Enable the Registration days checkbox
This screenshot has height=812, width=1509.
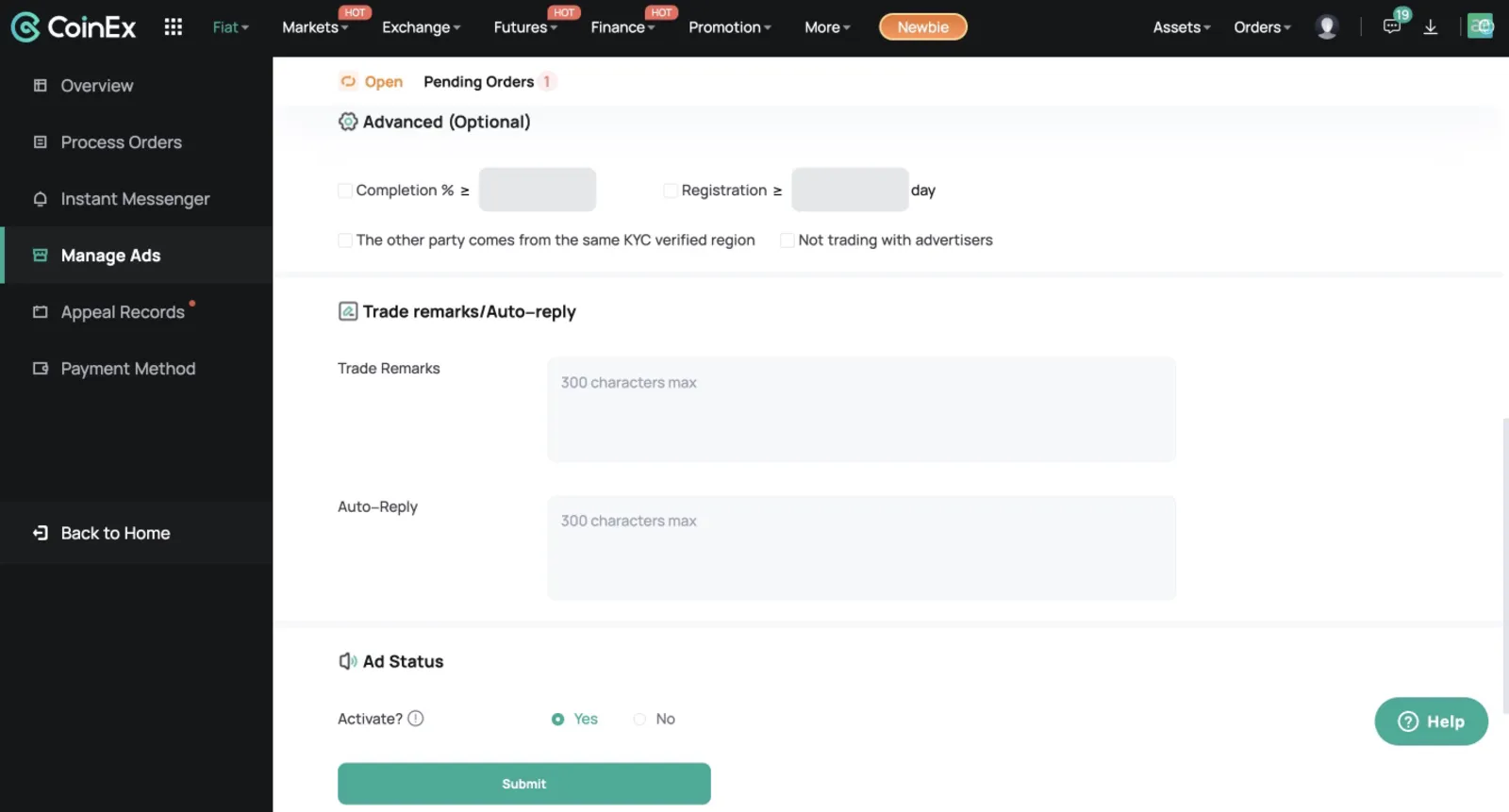pyautogui.click(x=671, y=191)
